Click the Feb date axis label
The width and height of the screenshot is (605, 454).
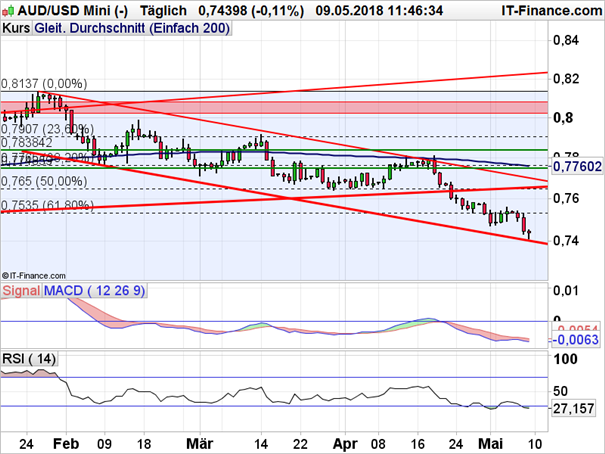[x=66, y=444]
